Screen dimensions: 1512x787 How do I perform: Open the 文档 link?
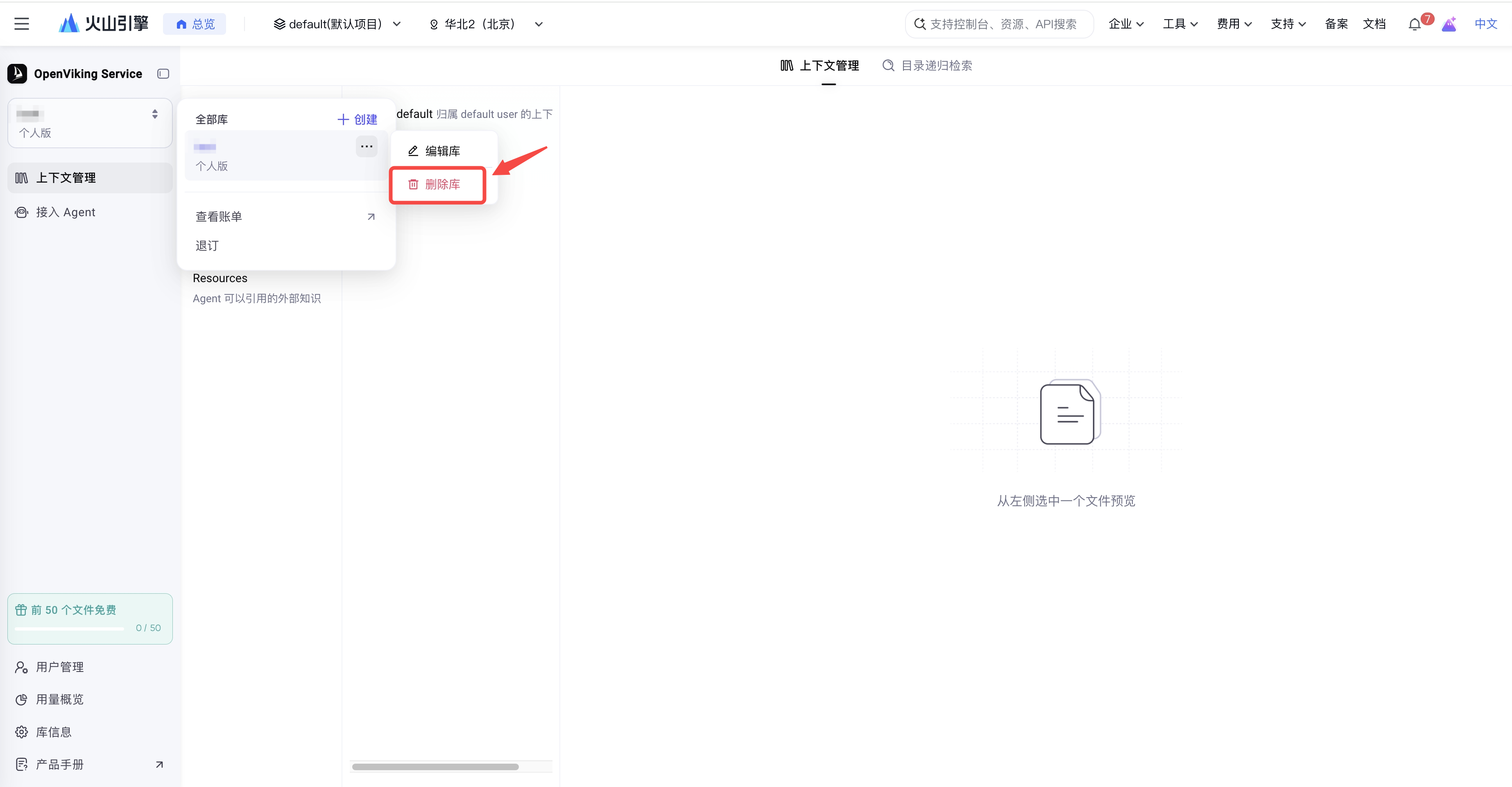click(x=1374, y=24)
